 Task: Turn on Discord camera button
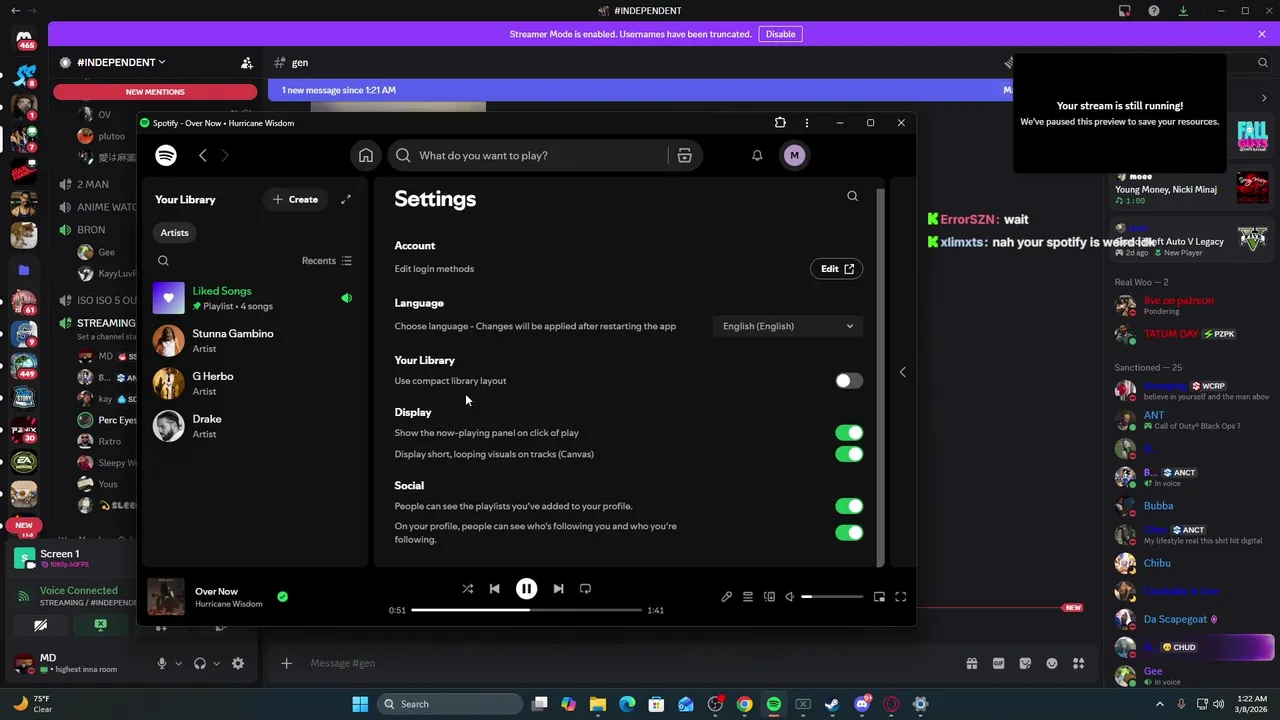pos(40,625)
